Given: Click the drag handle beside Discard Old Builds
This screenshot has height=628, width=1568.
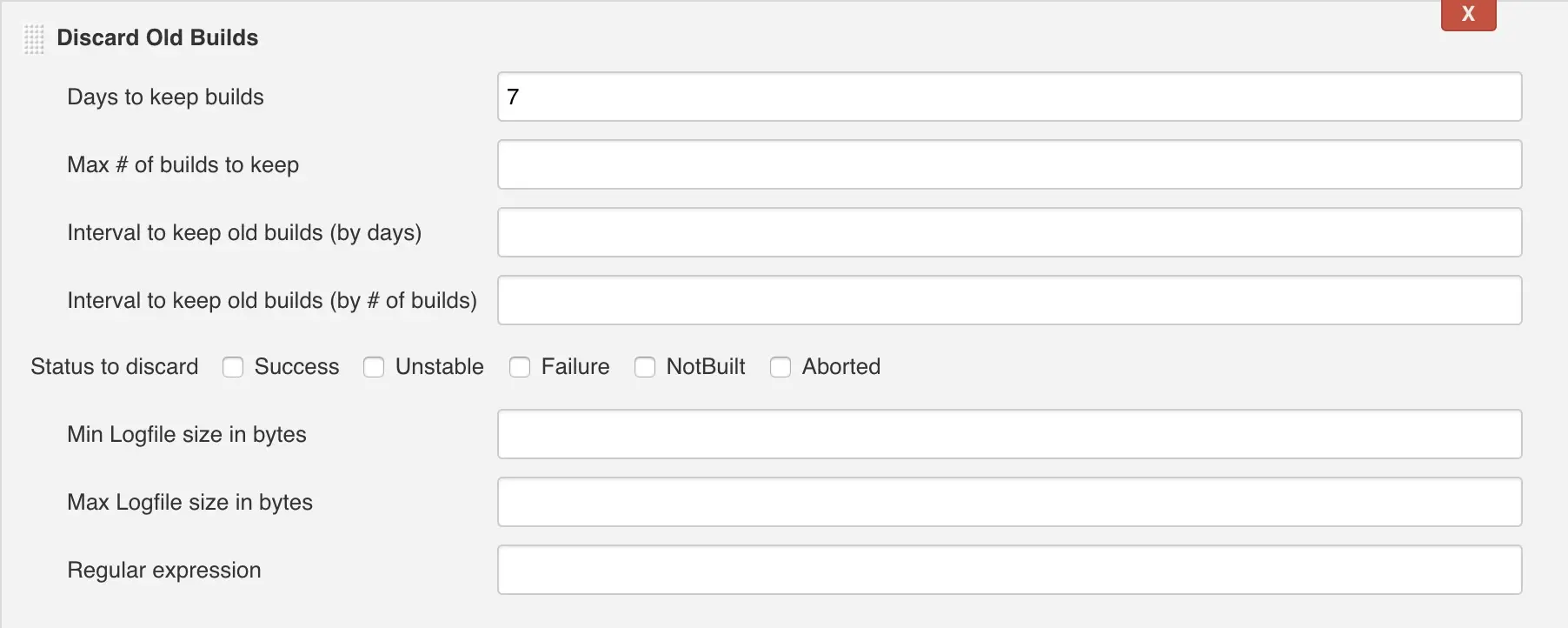Looking at the screenshot, I should (34, 39).
